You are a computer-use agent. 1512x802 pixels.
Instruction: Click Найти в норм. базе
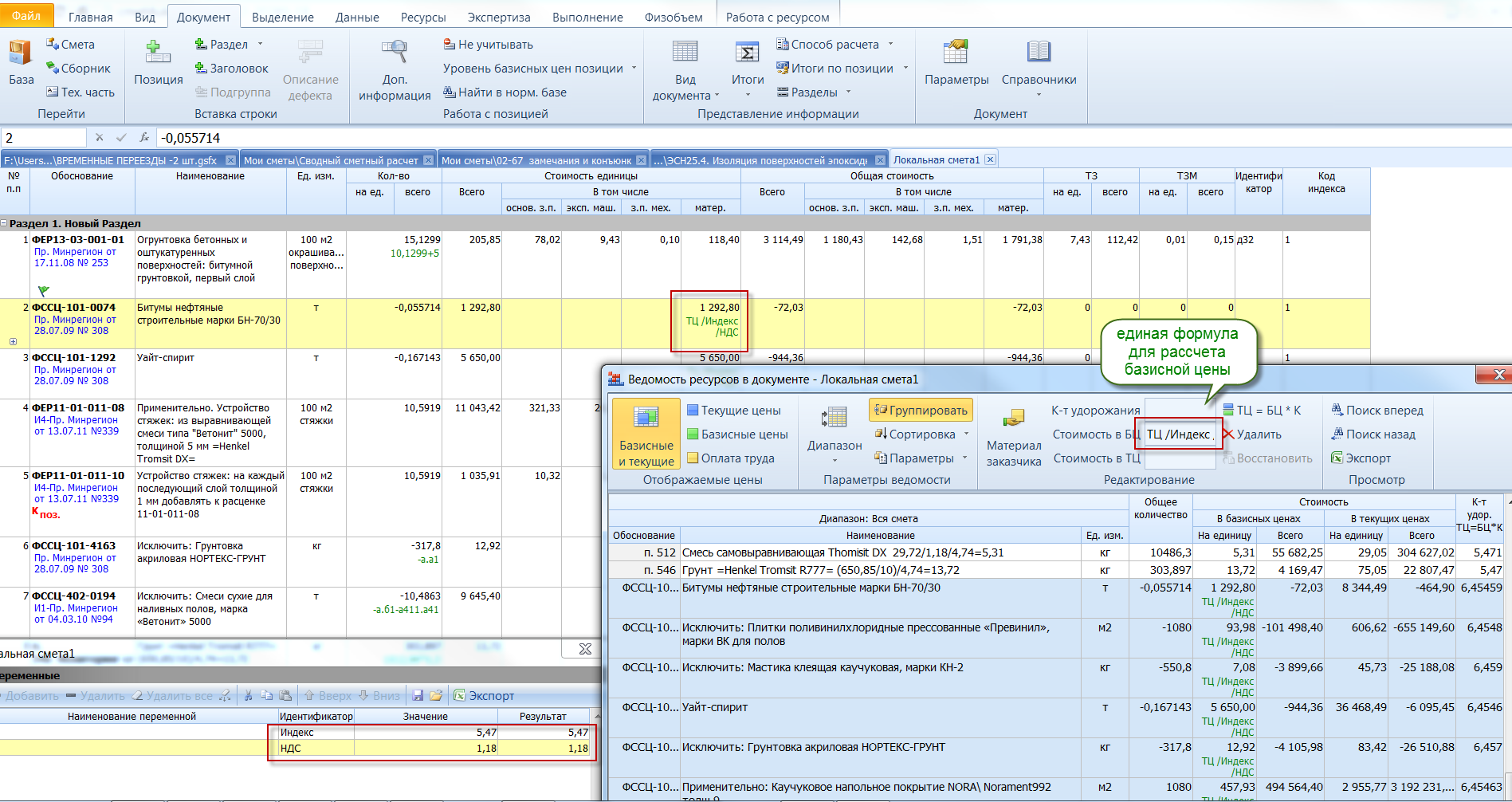[505, 92]
